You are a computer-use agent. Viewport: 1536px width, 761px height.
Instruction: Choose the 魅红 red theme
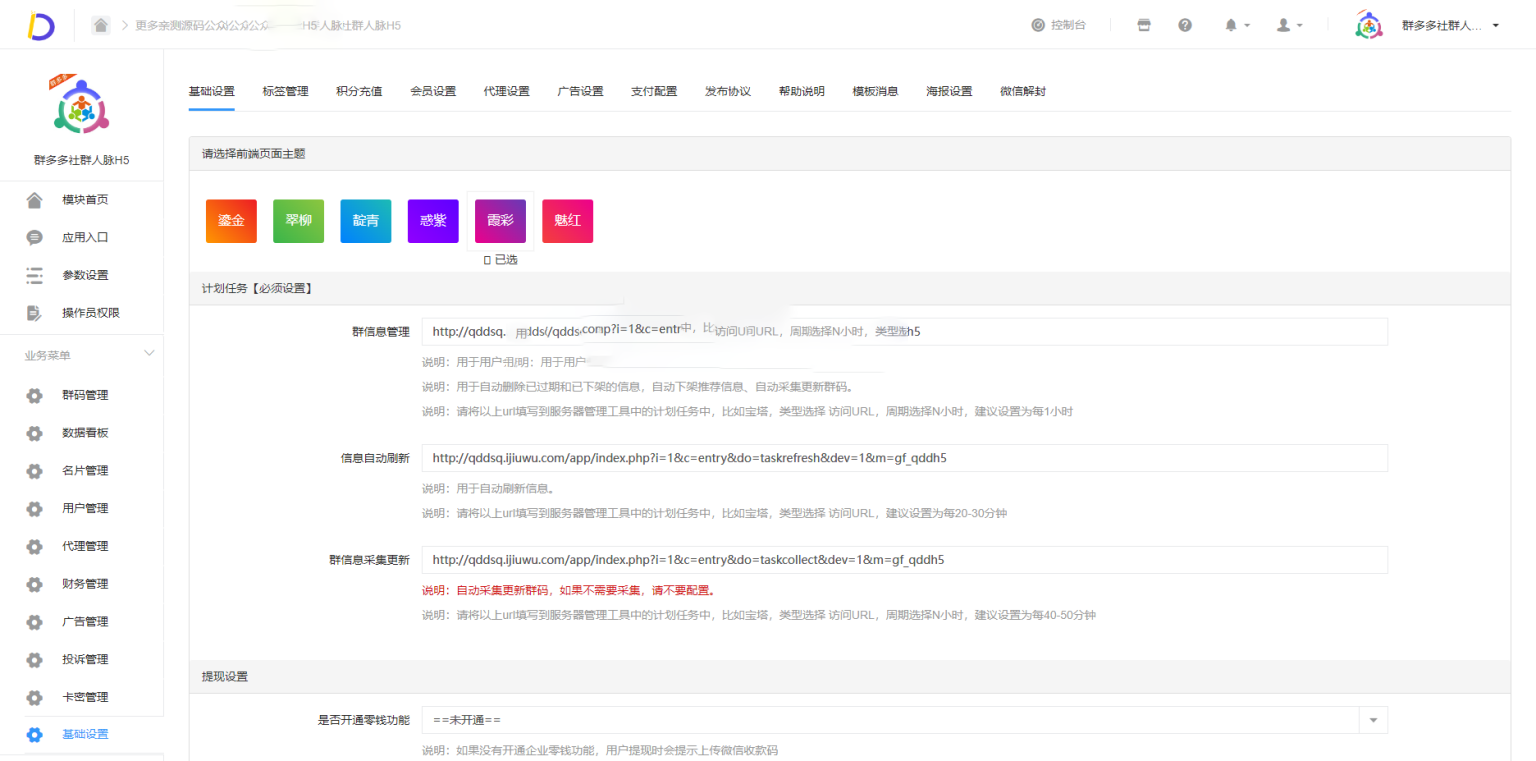567,221
